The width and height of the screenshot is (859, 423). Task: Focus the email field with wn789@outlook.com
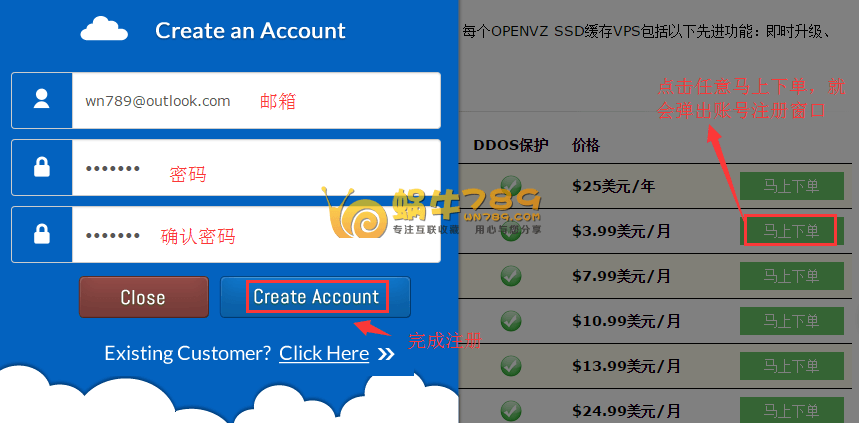point(256,100)
